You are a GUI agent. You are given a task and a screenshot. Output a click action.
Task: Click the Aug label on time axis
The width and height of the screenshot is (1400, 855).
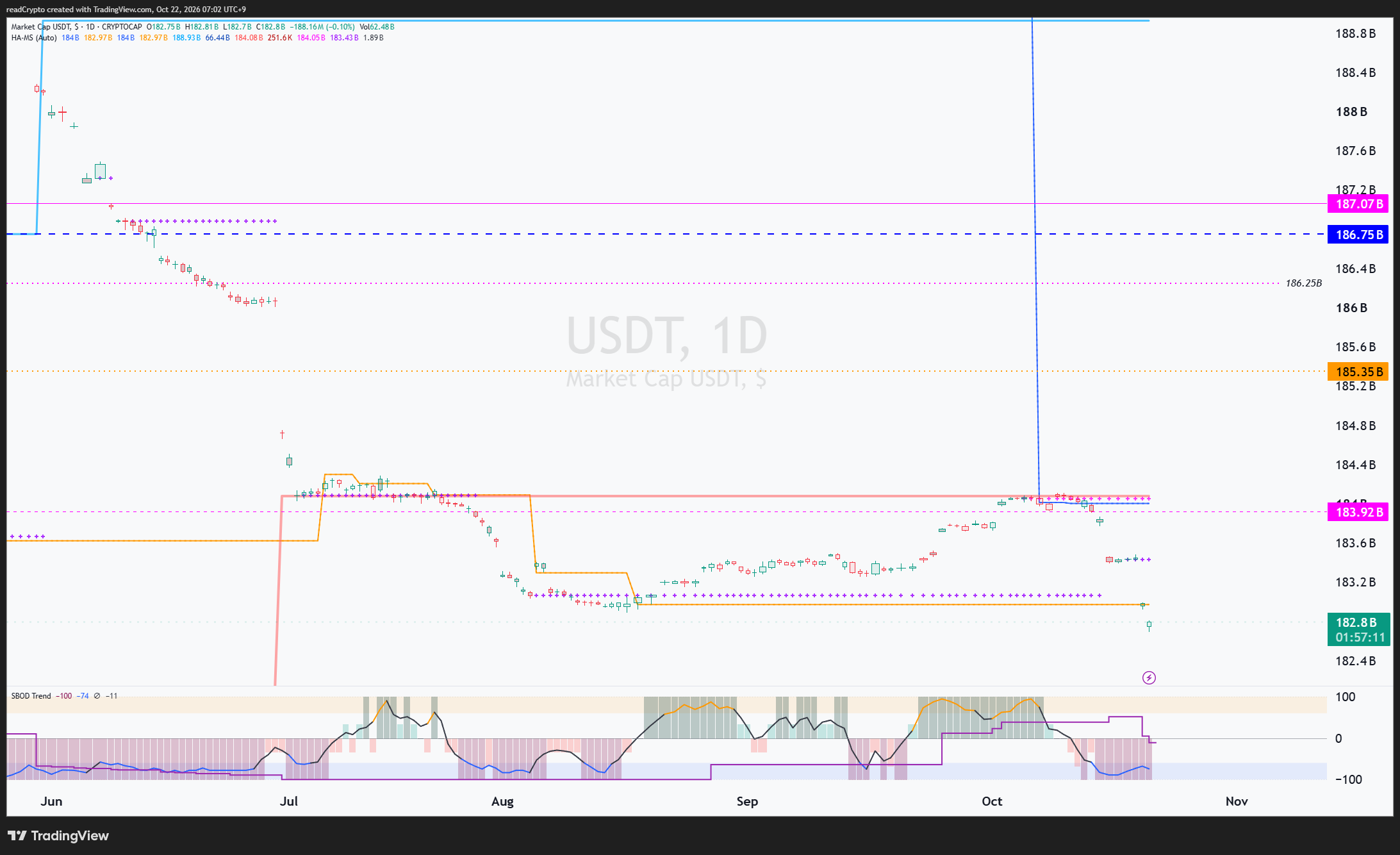tap(502, 801)
